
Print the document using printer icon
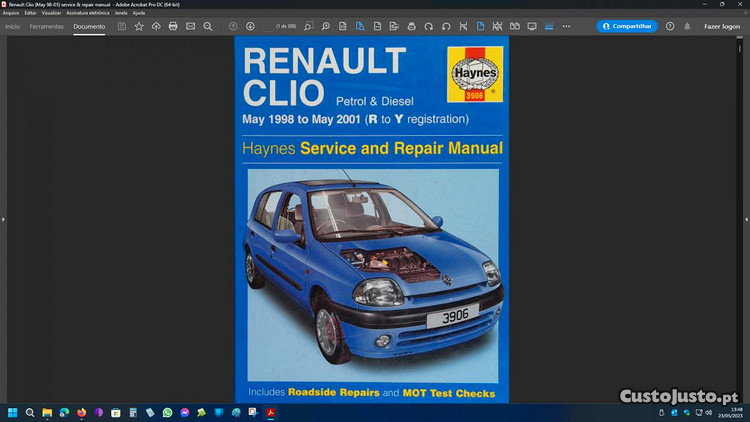click(x=173, y=26)
